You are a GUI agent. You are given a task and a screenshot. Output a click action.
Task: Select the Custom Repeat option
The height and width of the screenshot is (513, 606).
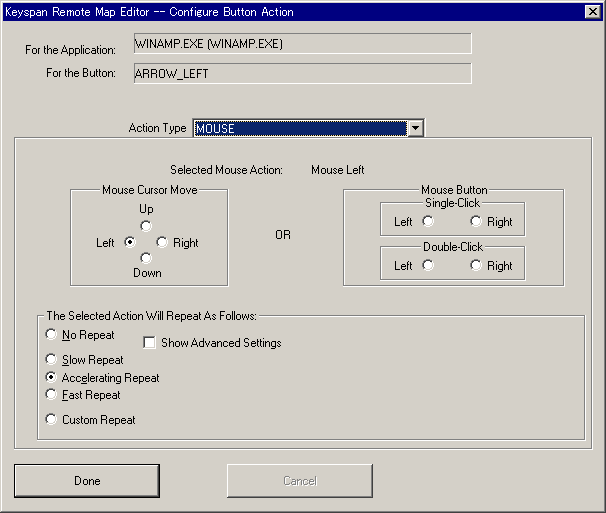pos(52,420)
